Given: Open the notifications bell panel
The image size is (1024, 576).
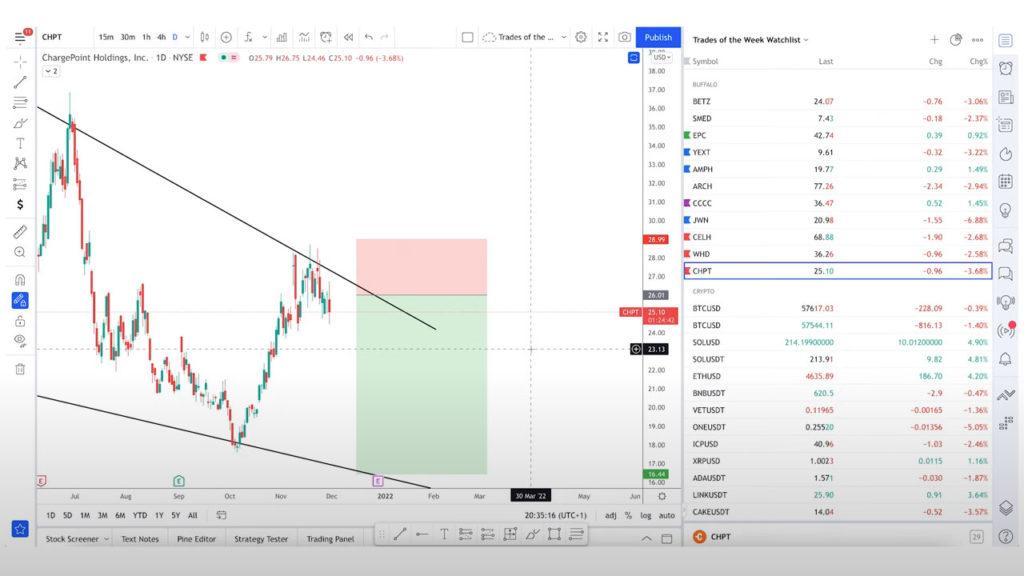Looking at the screenshot, I should [x=1006, y=359].
